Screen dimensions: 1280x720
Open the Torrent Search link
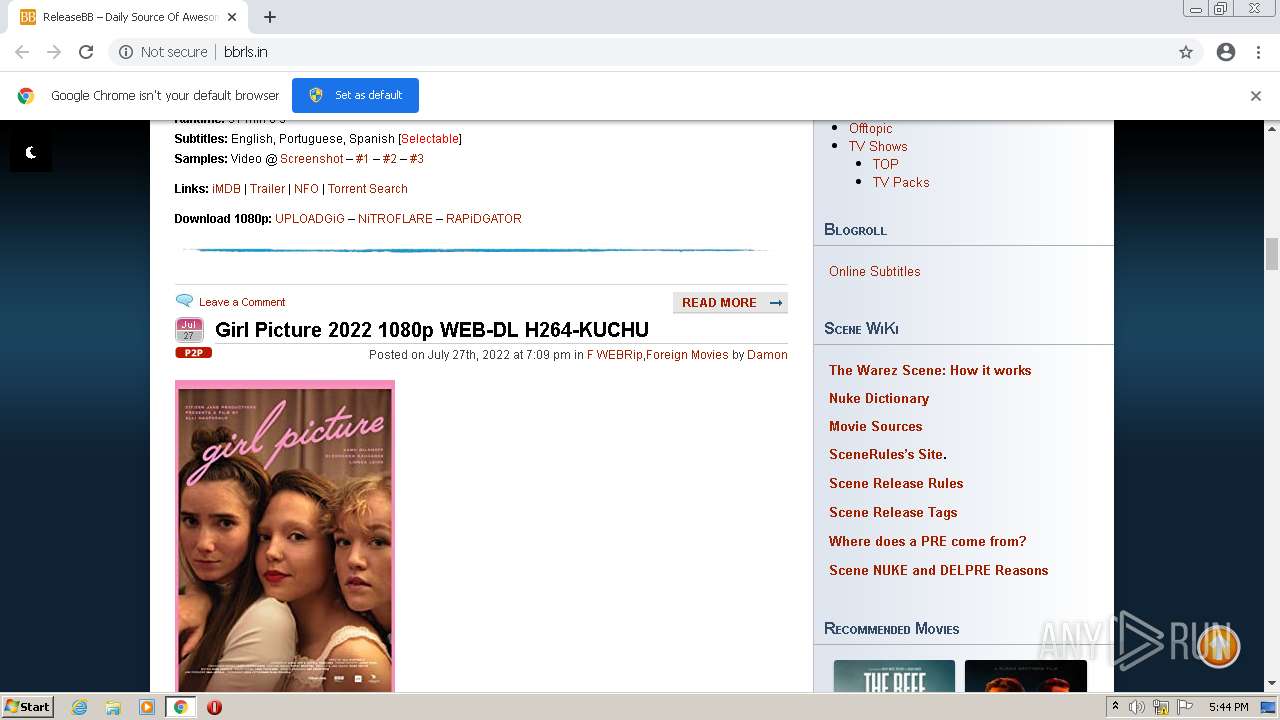(368, 189)
